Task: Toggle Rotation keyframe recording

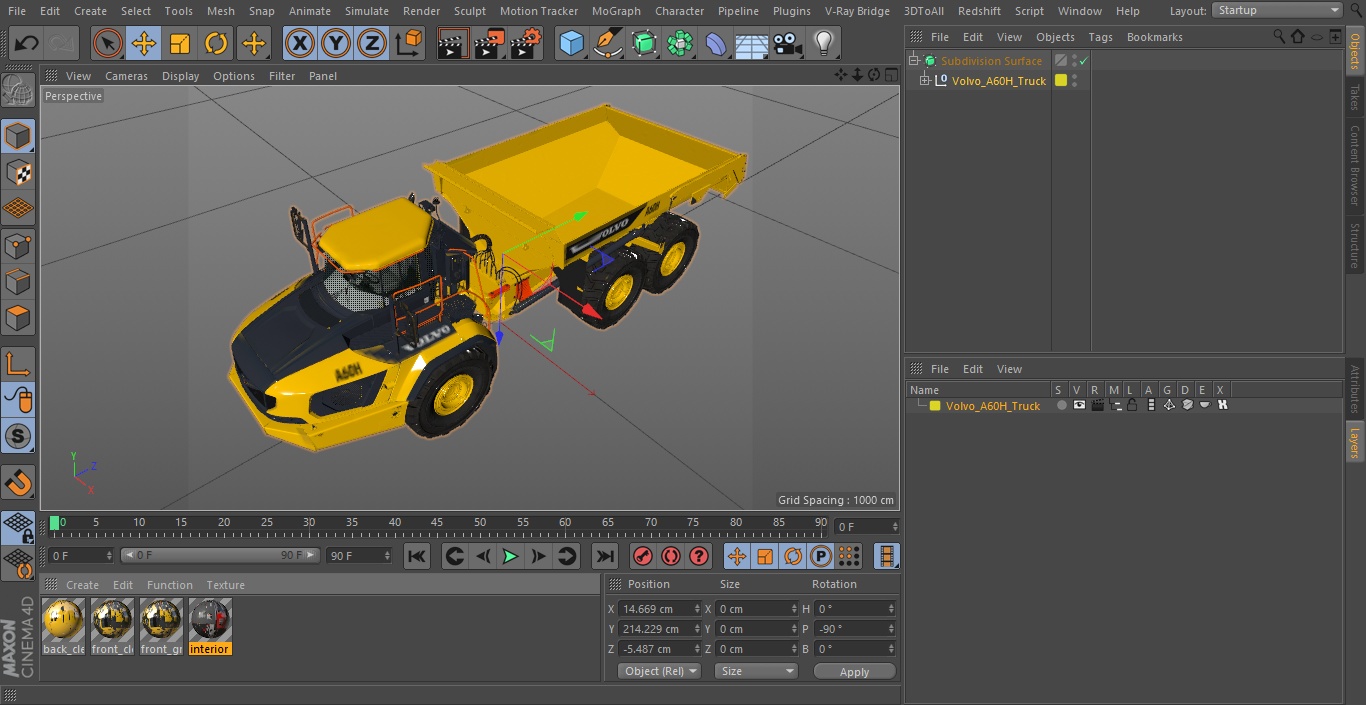Action: point(793,556)
